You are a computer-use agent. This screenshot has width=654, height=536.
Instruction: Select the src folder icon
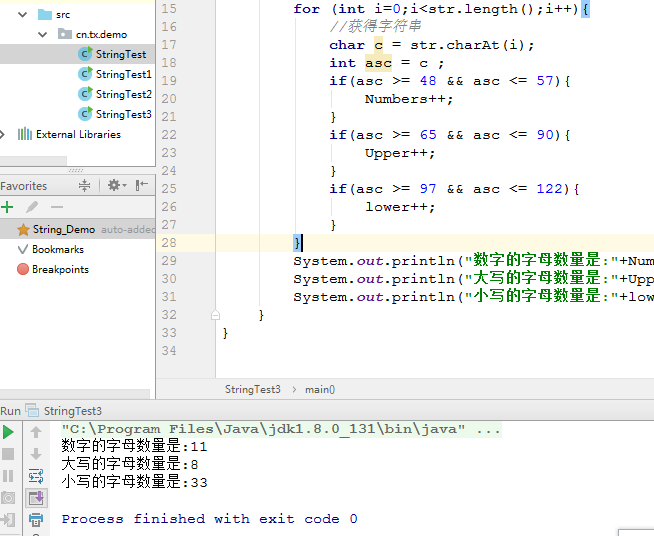45,15
